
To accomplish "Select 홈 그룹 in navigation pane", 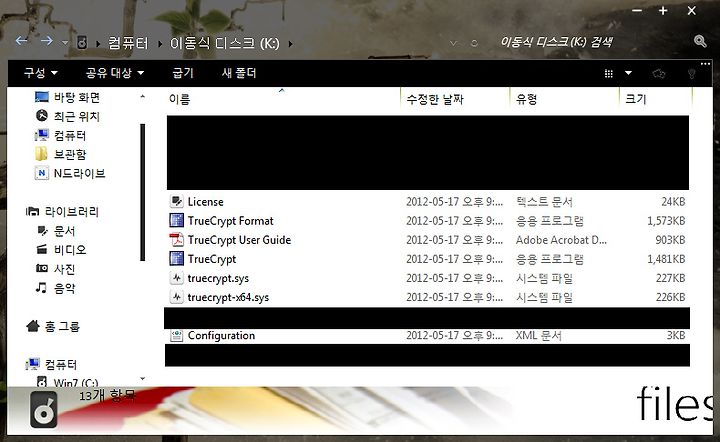I will (x=62, y=326).
